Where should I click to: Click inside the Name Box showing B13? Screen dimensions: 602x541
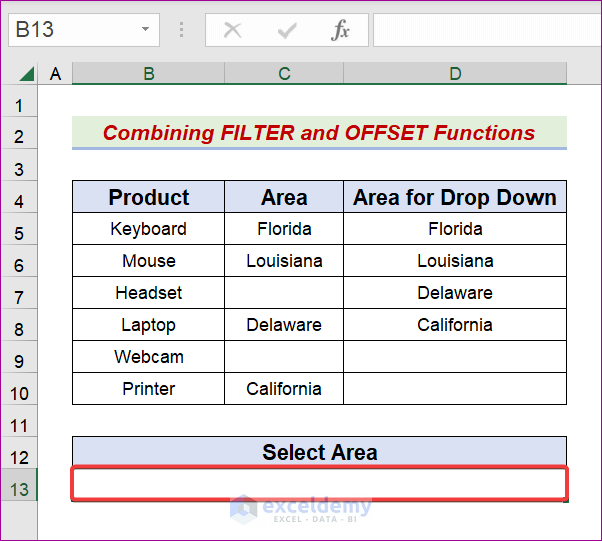pyautogui.click(x=70, y=30)
